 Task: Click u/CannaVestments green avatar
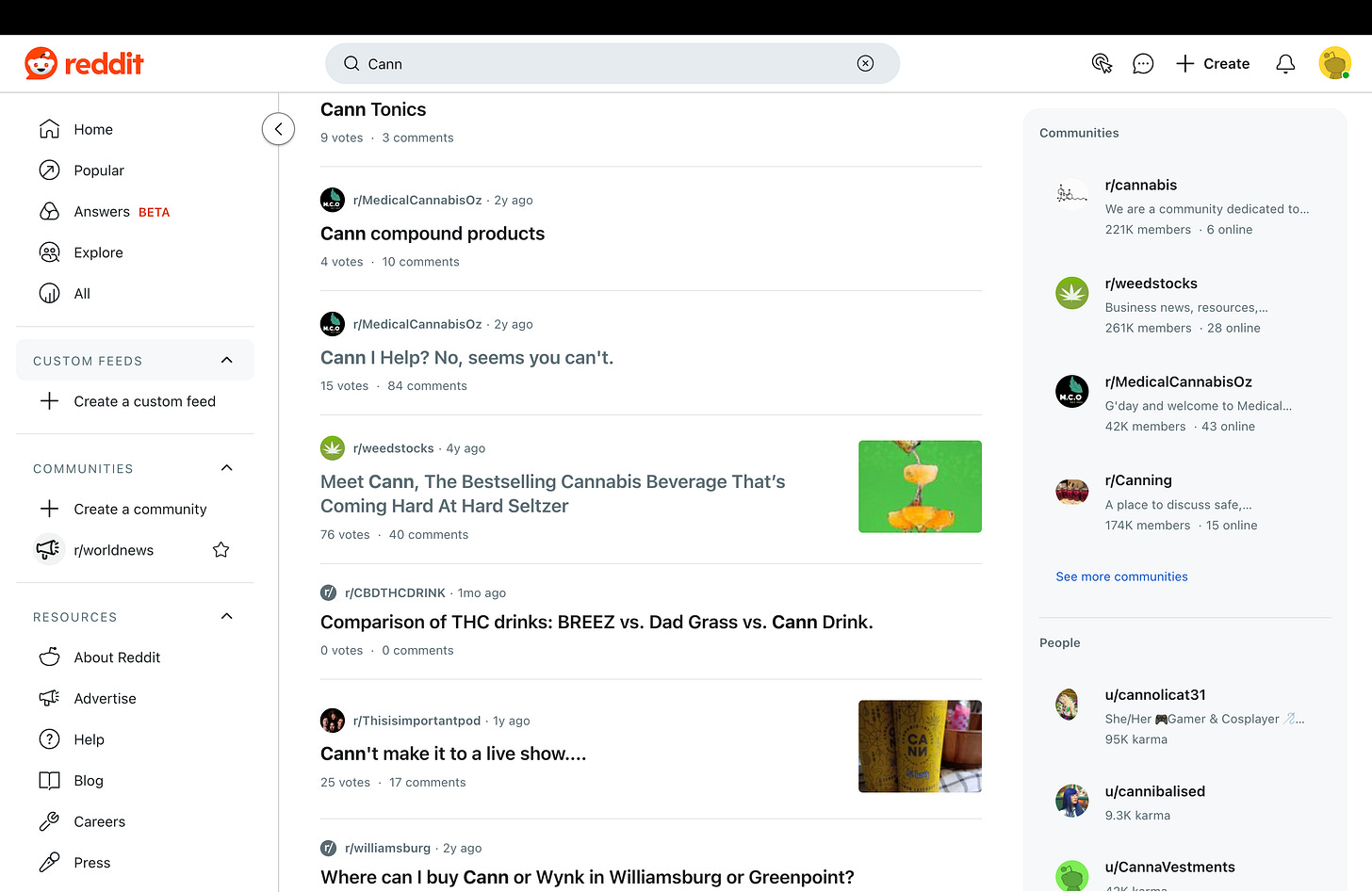pyautogui.click(x=1072, y=876)
